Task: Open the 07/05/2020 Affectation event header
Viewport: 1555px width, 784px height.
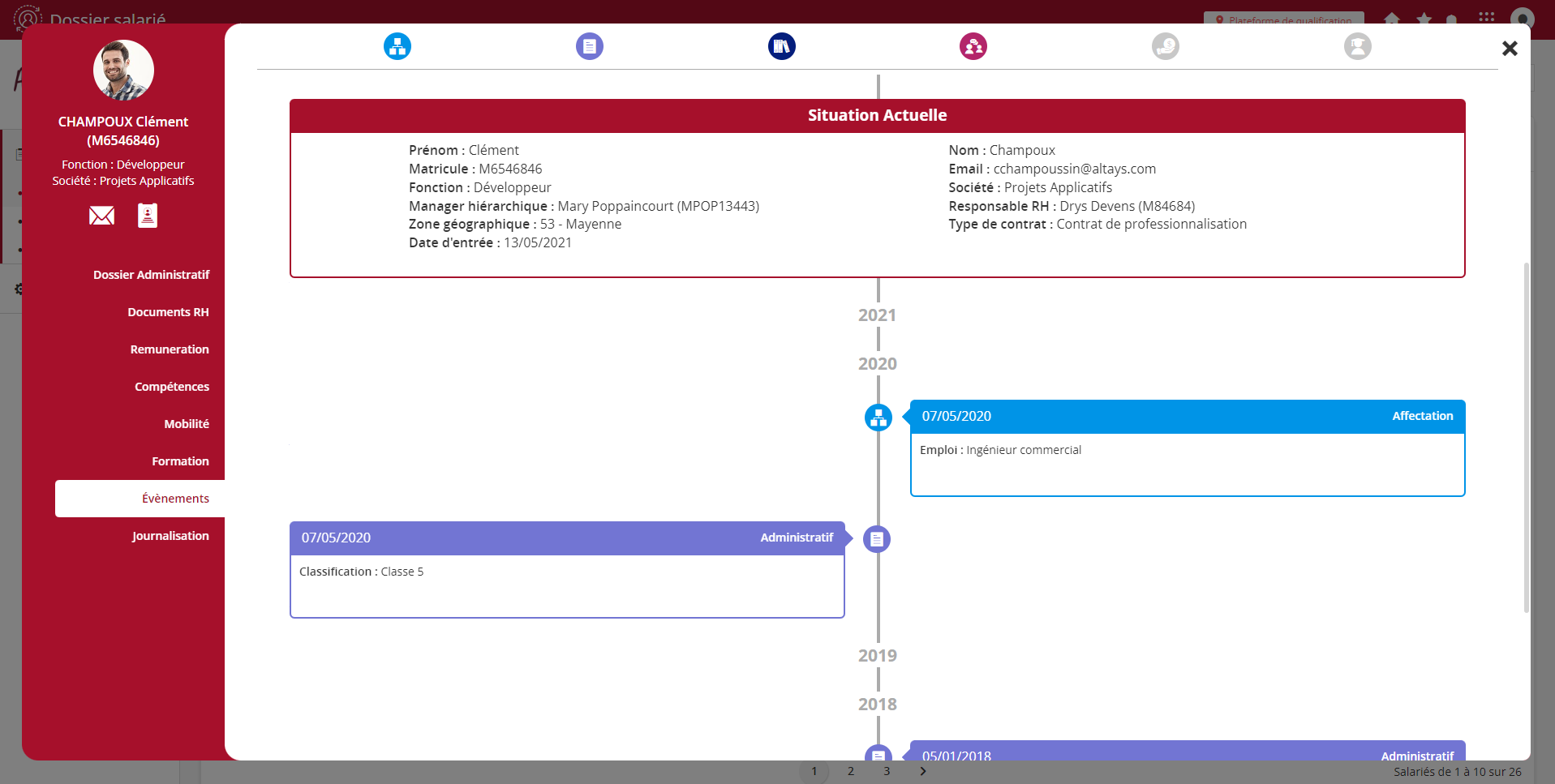Action: [1187, 417]
